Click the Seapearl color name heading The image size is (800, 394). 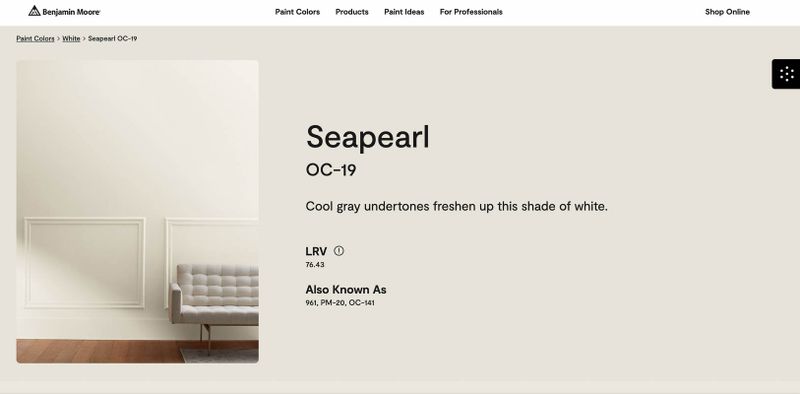(x=368, y=137)
